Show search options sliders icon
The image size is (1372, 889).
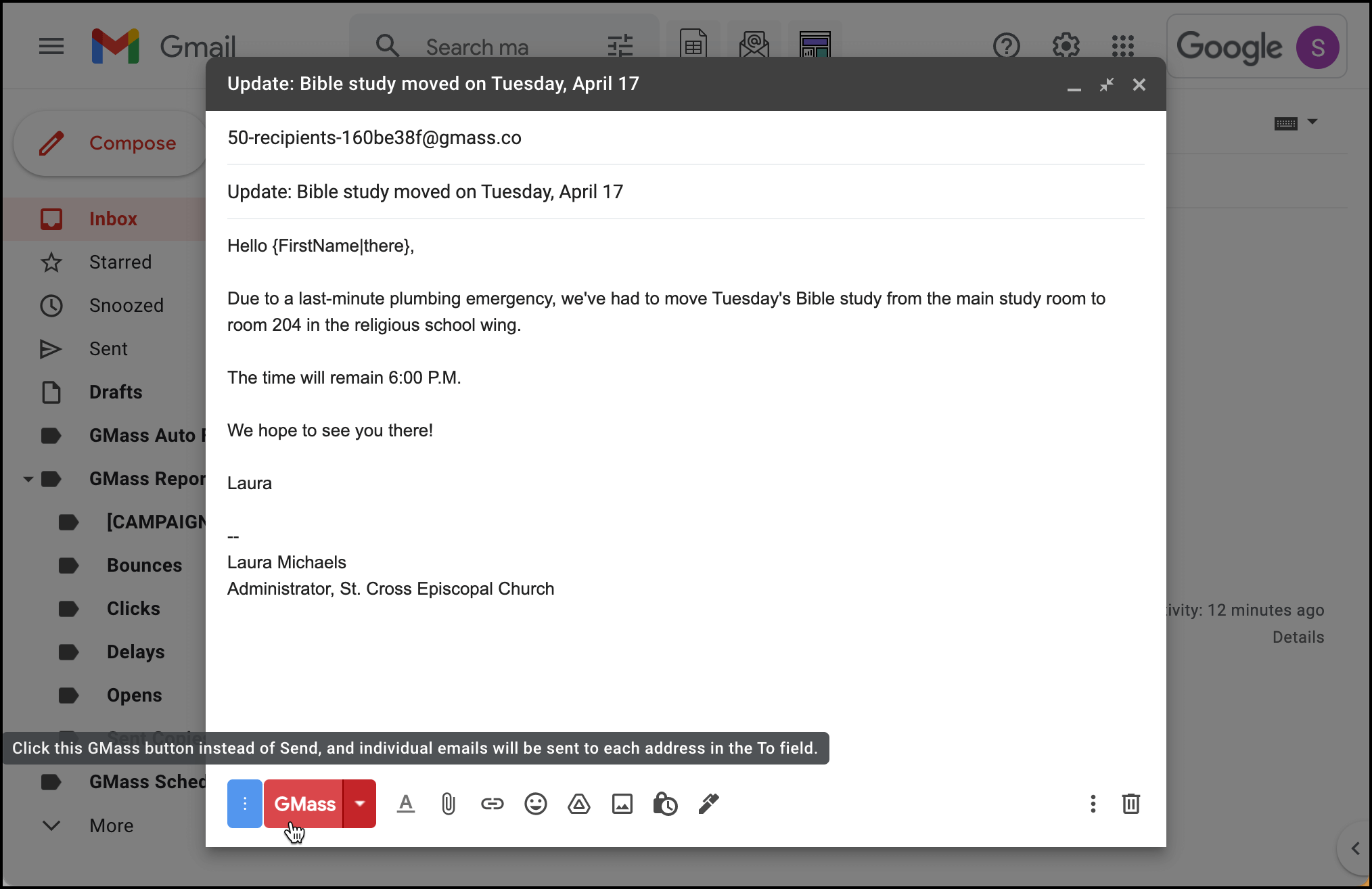(620, 47)
